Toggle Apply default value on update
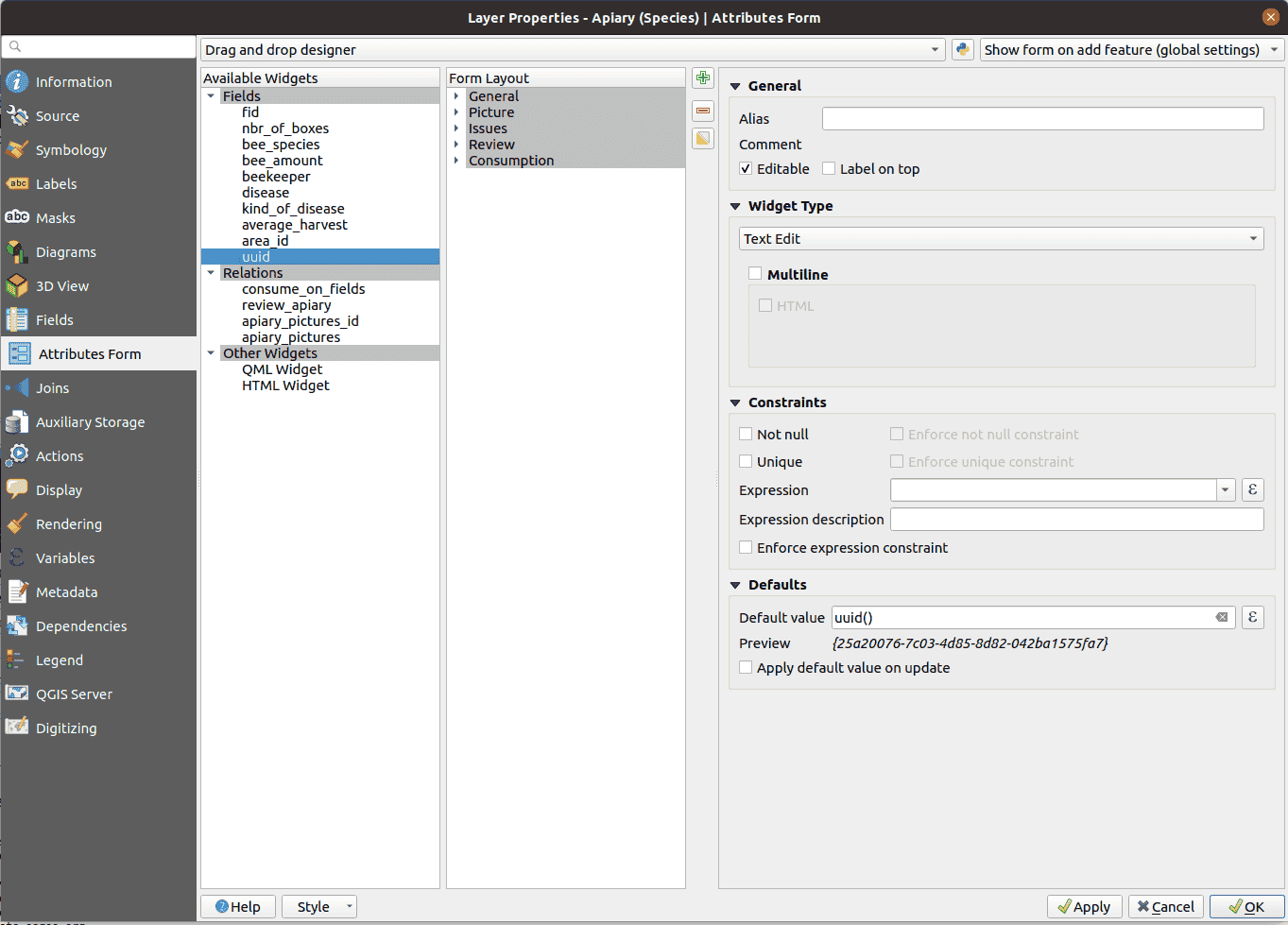Viewport: 1288px width, 925px height. point(747,668)
